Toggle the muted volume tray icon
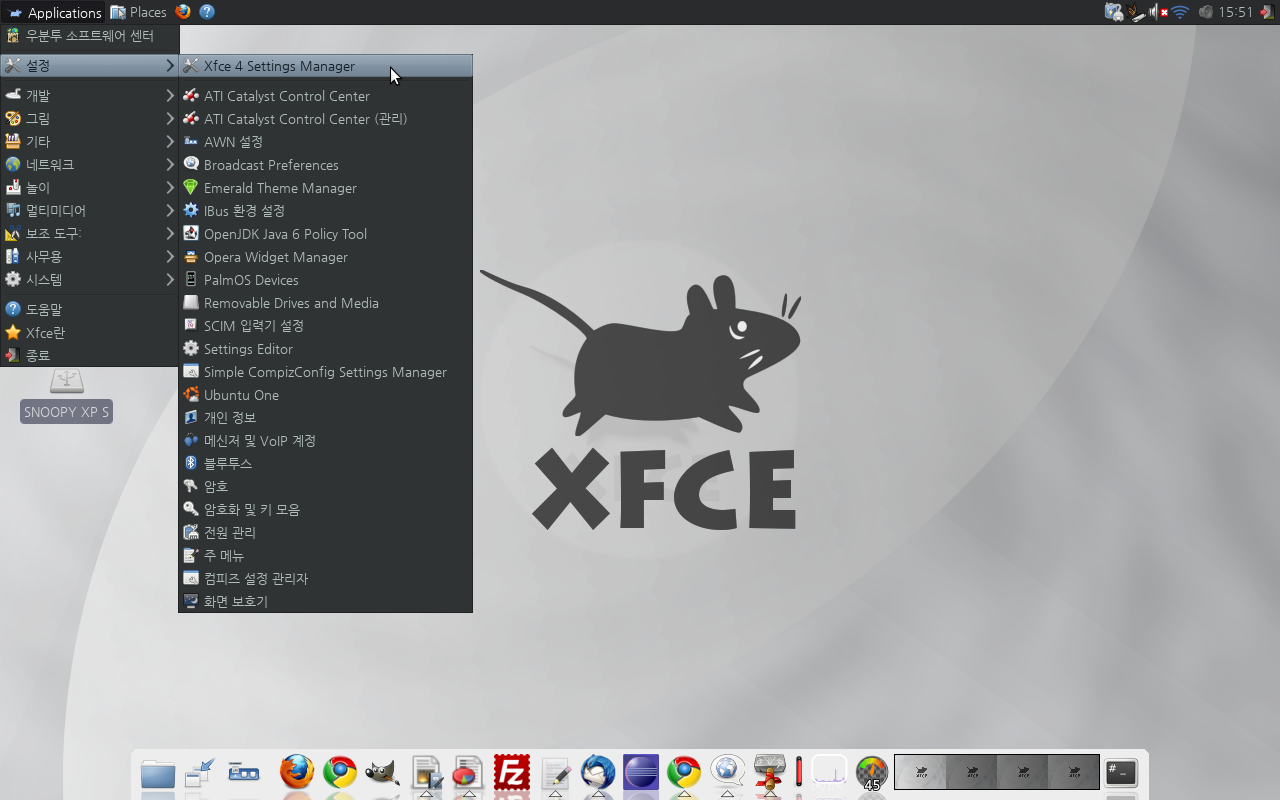Screen dimensions: 1280x800 click(x=1158, y=12)
